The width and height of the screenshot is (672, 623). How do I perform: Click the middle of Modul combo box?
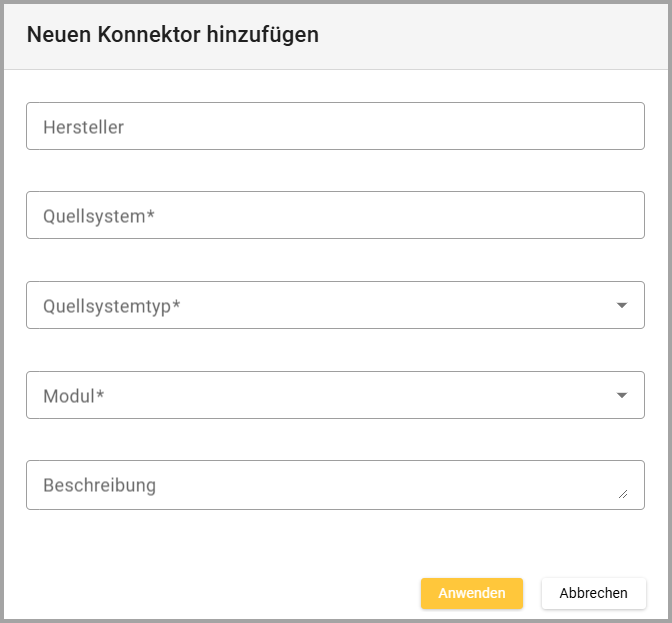pos(335,395)
